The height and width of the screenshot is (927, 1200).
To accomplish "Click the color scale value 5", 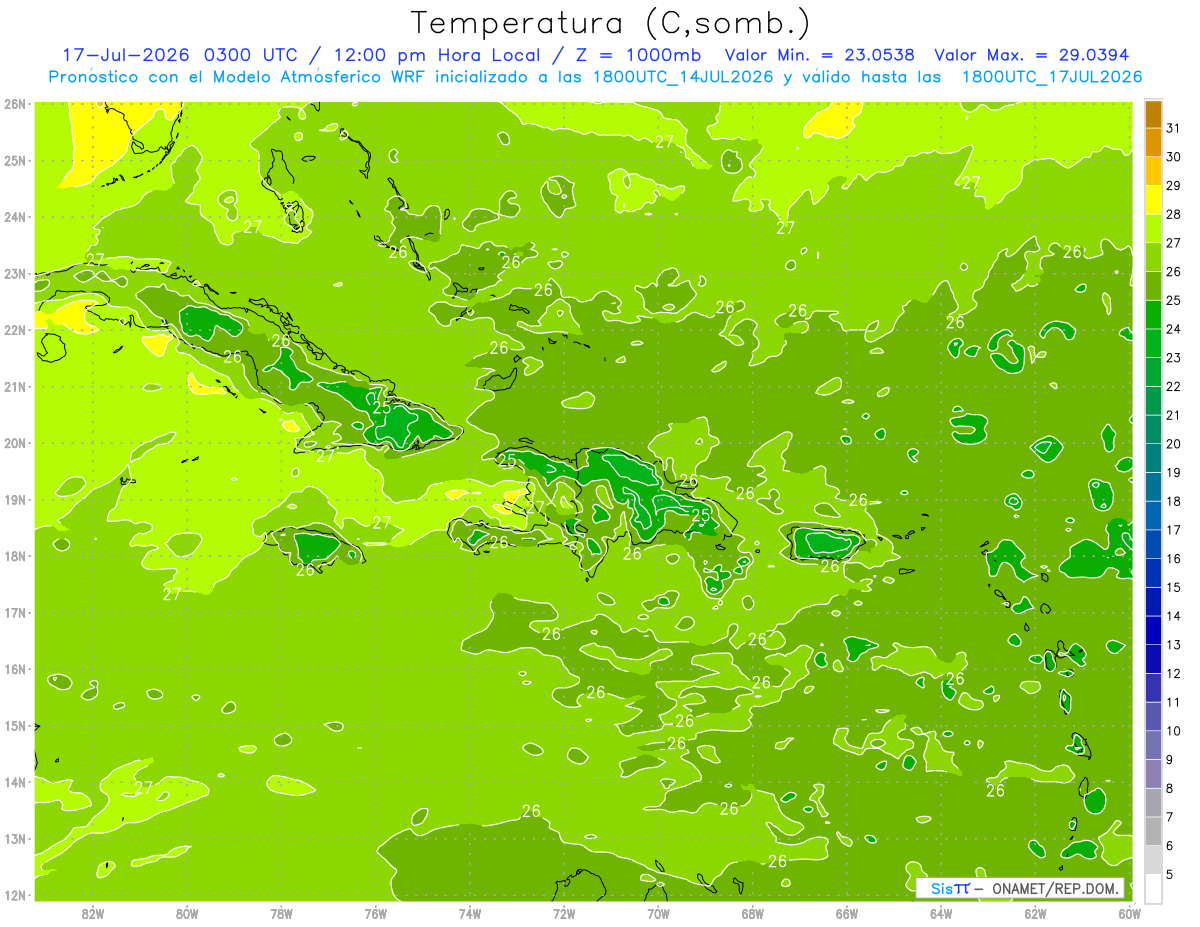I will (1170, 874).
